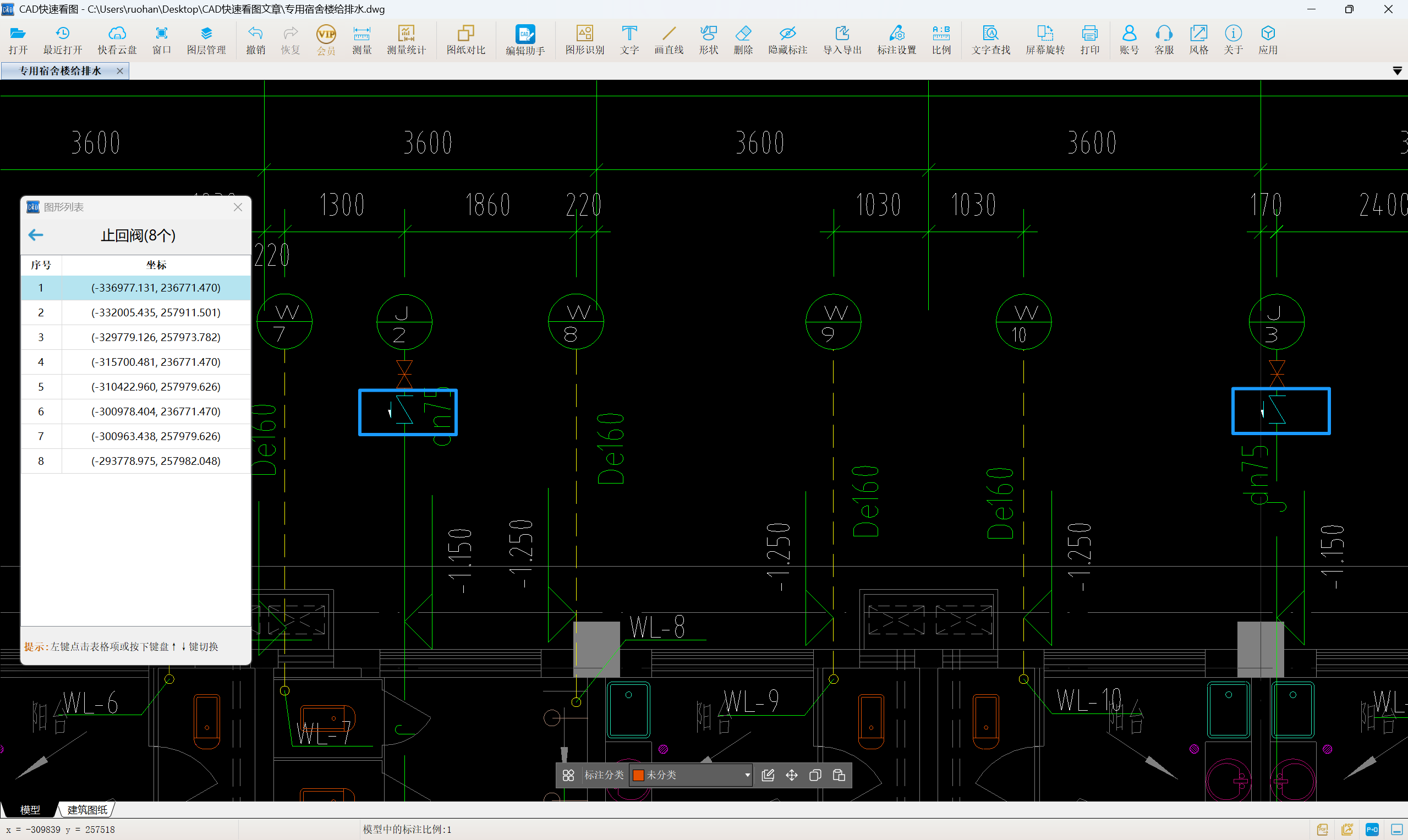Click the grid icon on annotation toolbar
Image resolution: width=1408 pixels, height=840 pixels.
pos(568,775)
